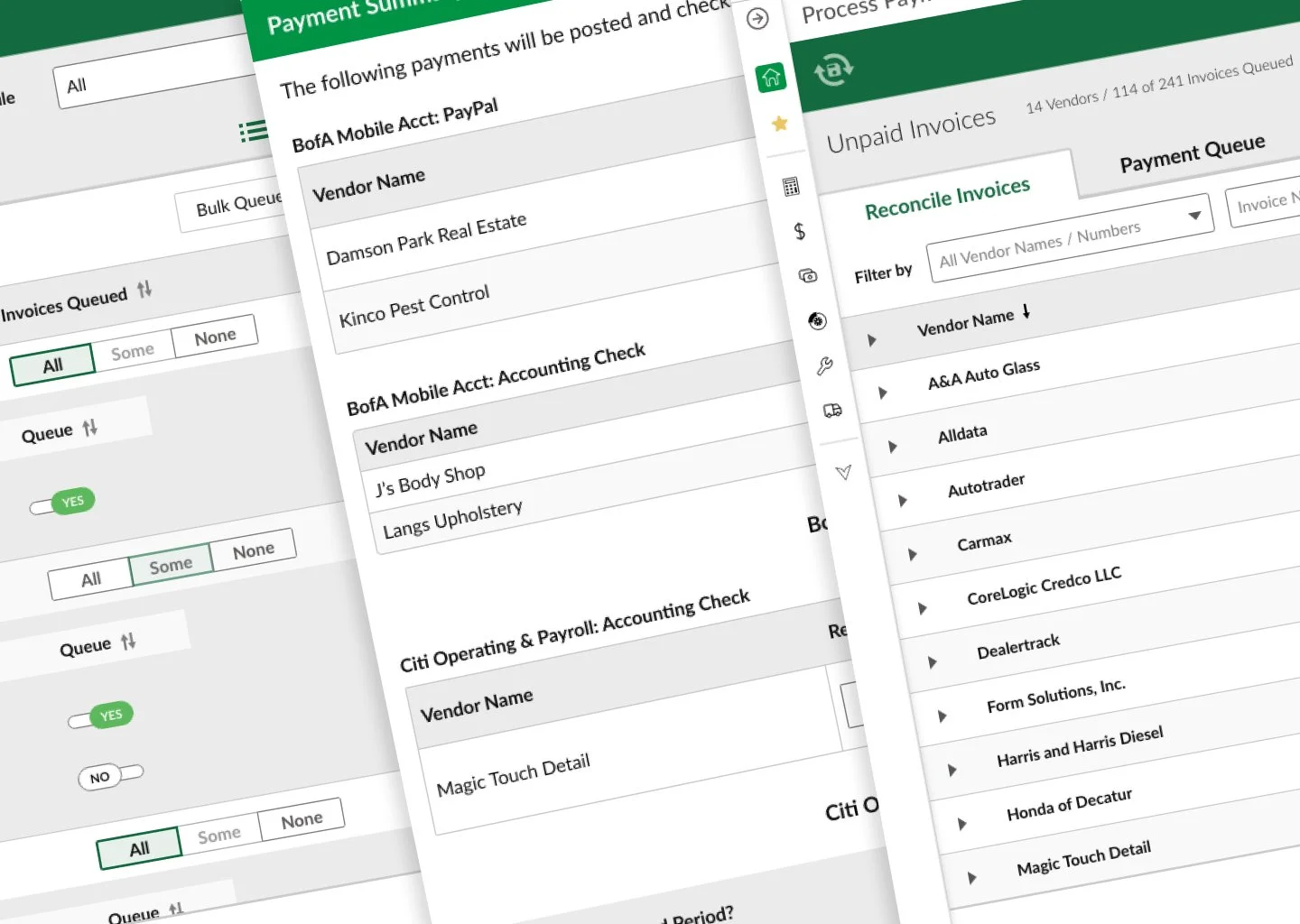1300x924 pixels.
Task: Select 'None' under Invoices Queued
Action: [215, 337]
